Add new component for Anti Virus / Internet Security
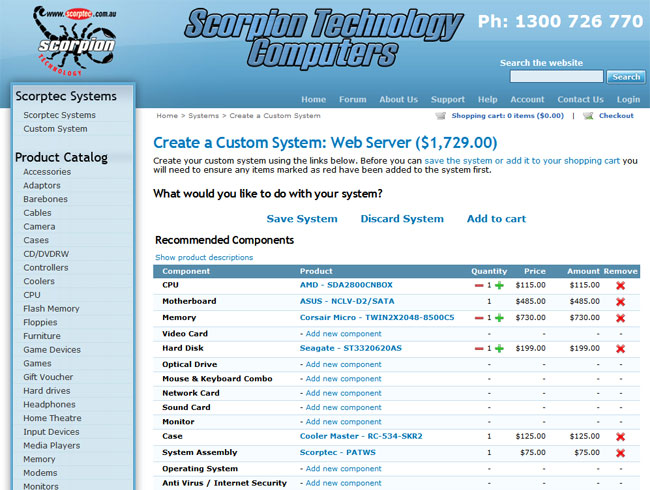This screenshot has width=650, height=490. click(x=343, y=483)
